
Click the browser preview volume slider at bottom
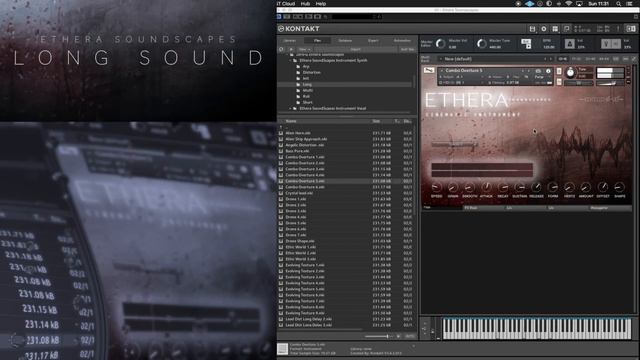[378, 336]
